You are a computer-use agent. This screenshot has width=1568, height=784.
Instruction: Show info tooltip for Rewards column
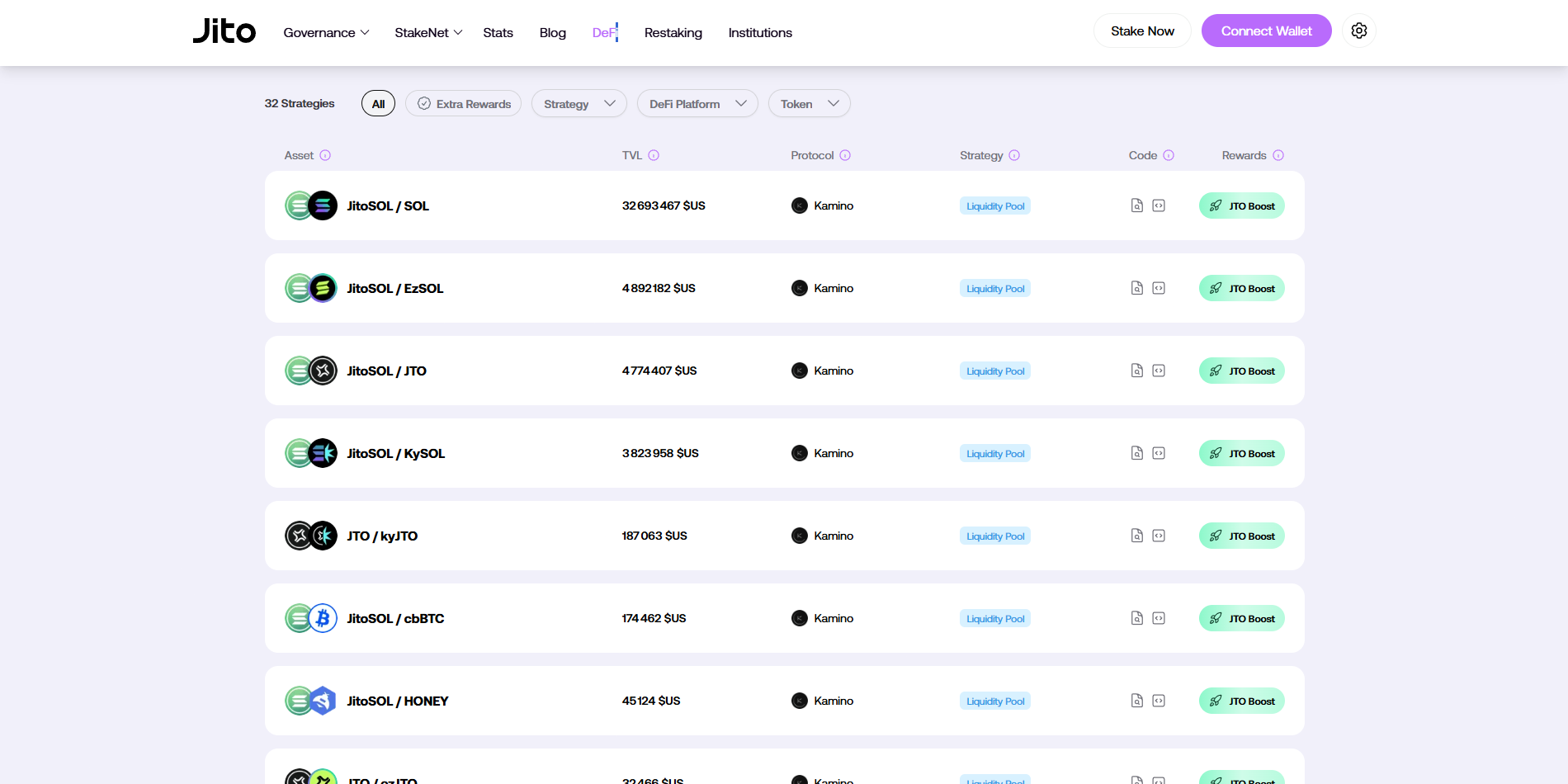click(x=1278, y=155)
